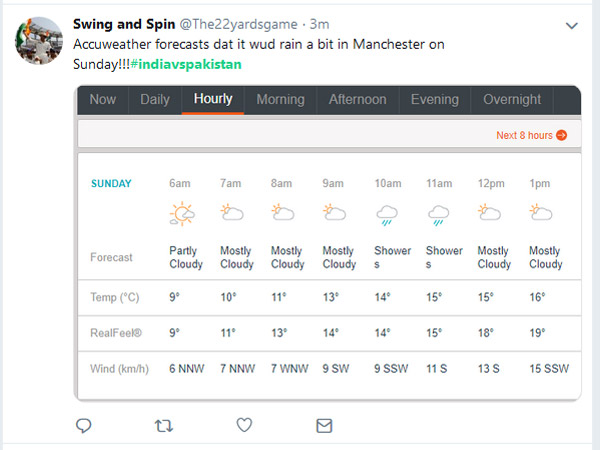Click the Swing and Spin avatar picture

pos(35,38)
